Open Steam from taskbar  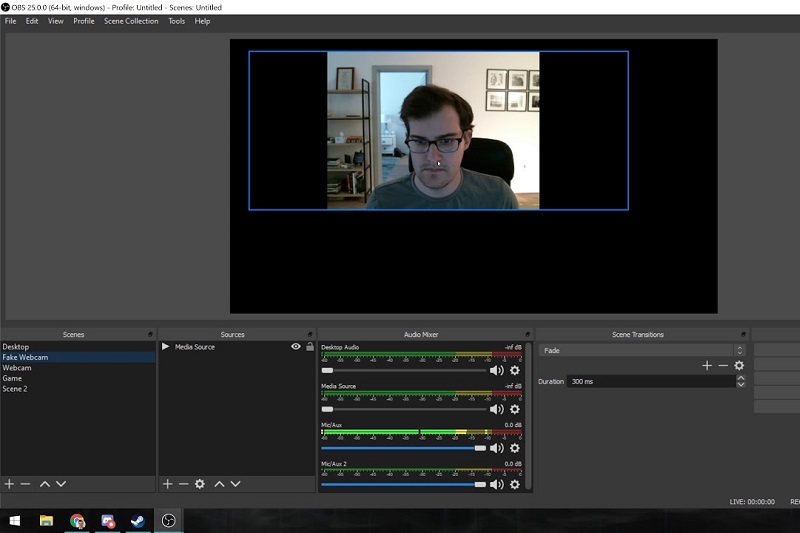pyautogui.click(x=137, y=521)
